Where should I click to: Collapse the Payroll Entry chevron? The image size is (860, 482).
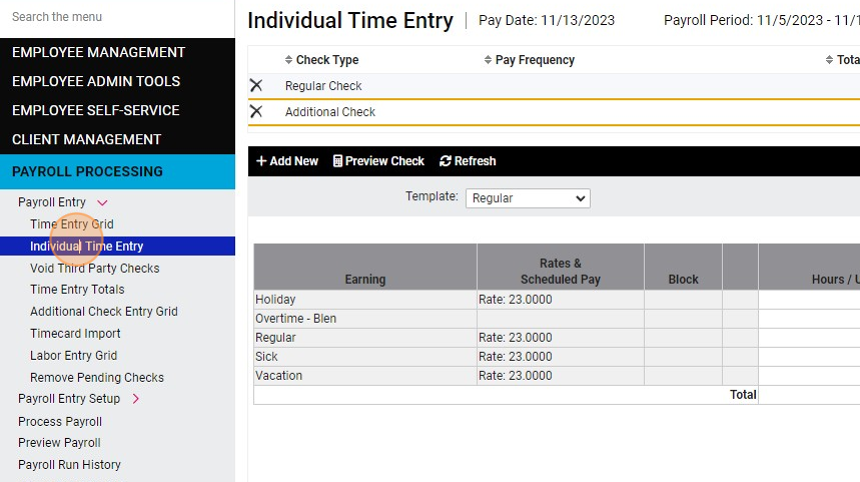pyautogui.click(x=102, y=202)
